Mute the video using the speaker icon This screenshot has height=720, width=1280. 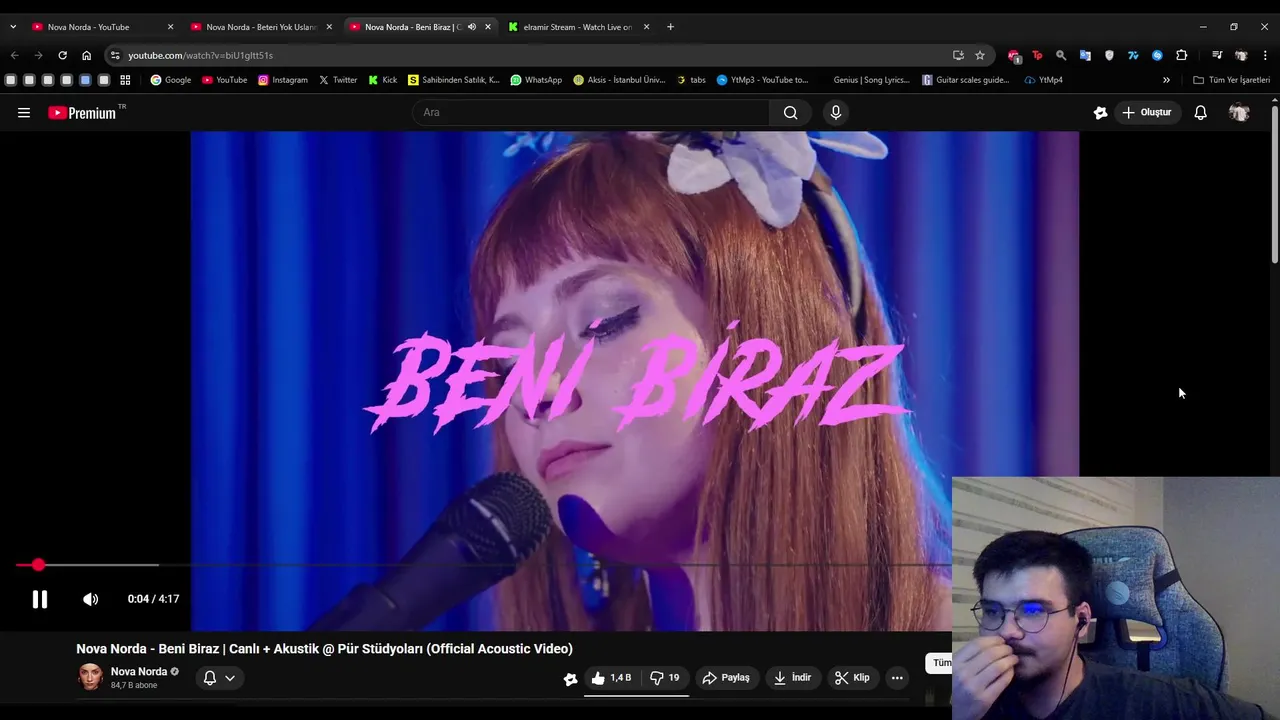tap(90, 599)
